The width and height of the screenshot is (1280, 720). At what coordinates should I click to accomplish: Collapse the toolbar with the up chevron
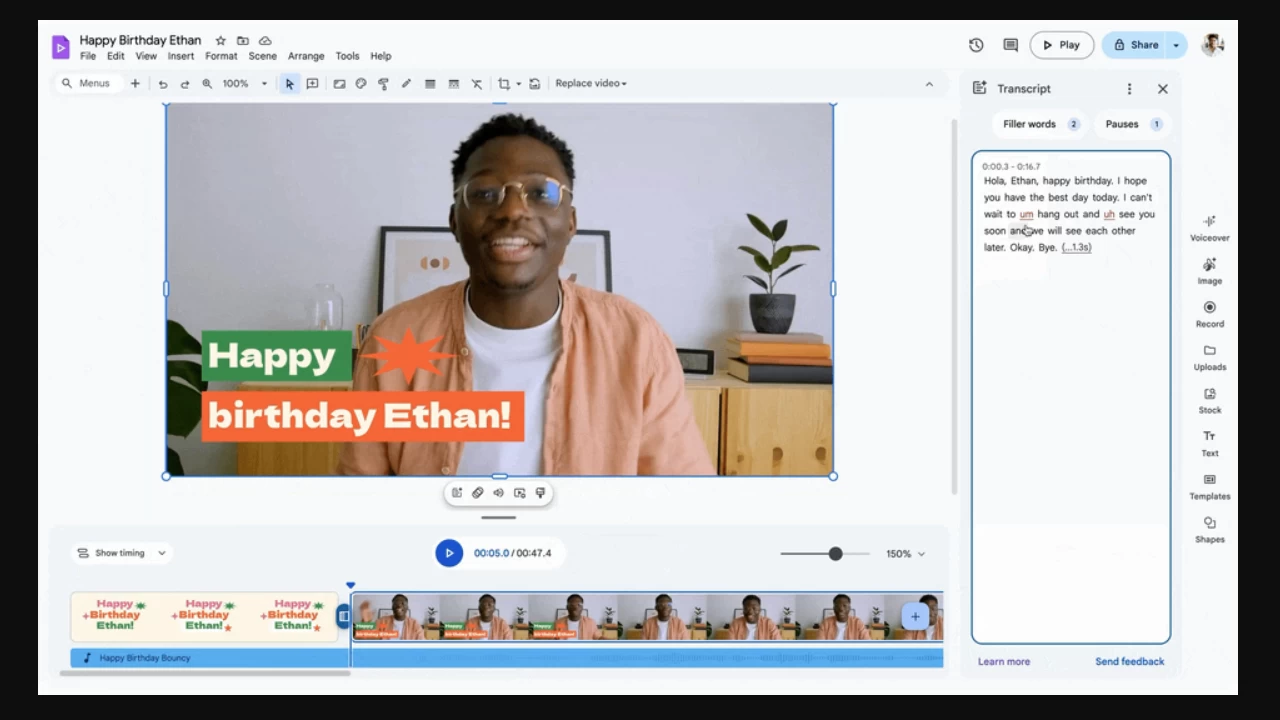(929, 84)
